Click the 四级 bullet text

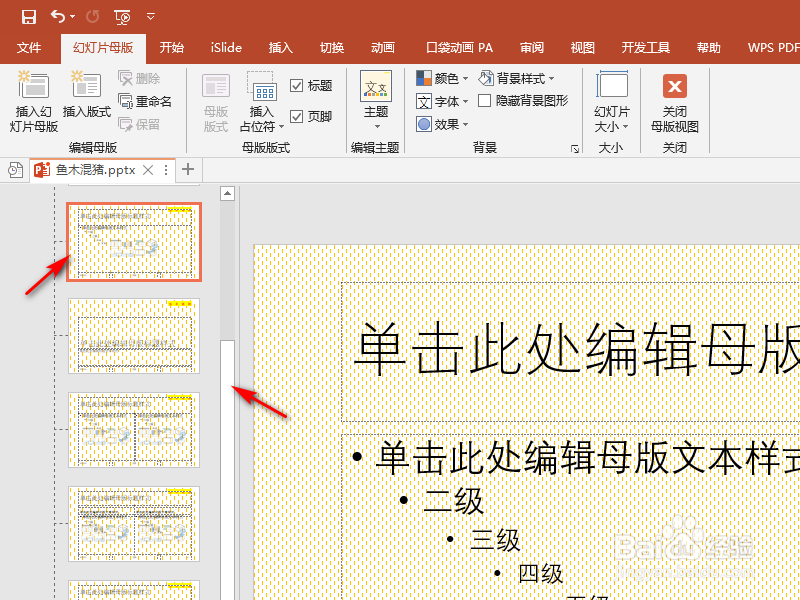(541, 573)
